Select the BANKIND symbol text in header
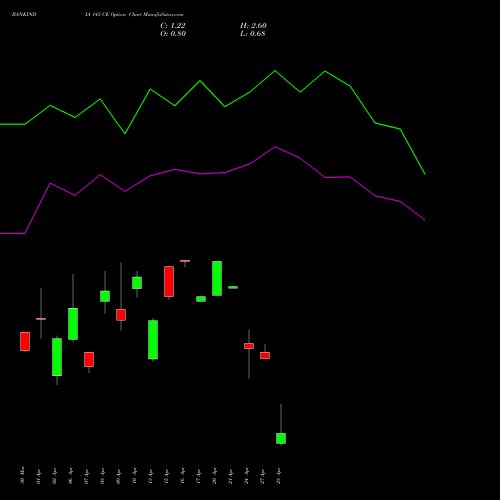The height and width of the screenshot is (500, 500). (24, 15)
